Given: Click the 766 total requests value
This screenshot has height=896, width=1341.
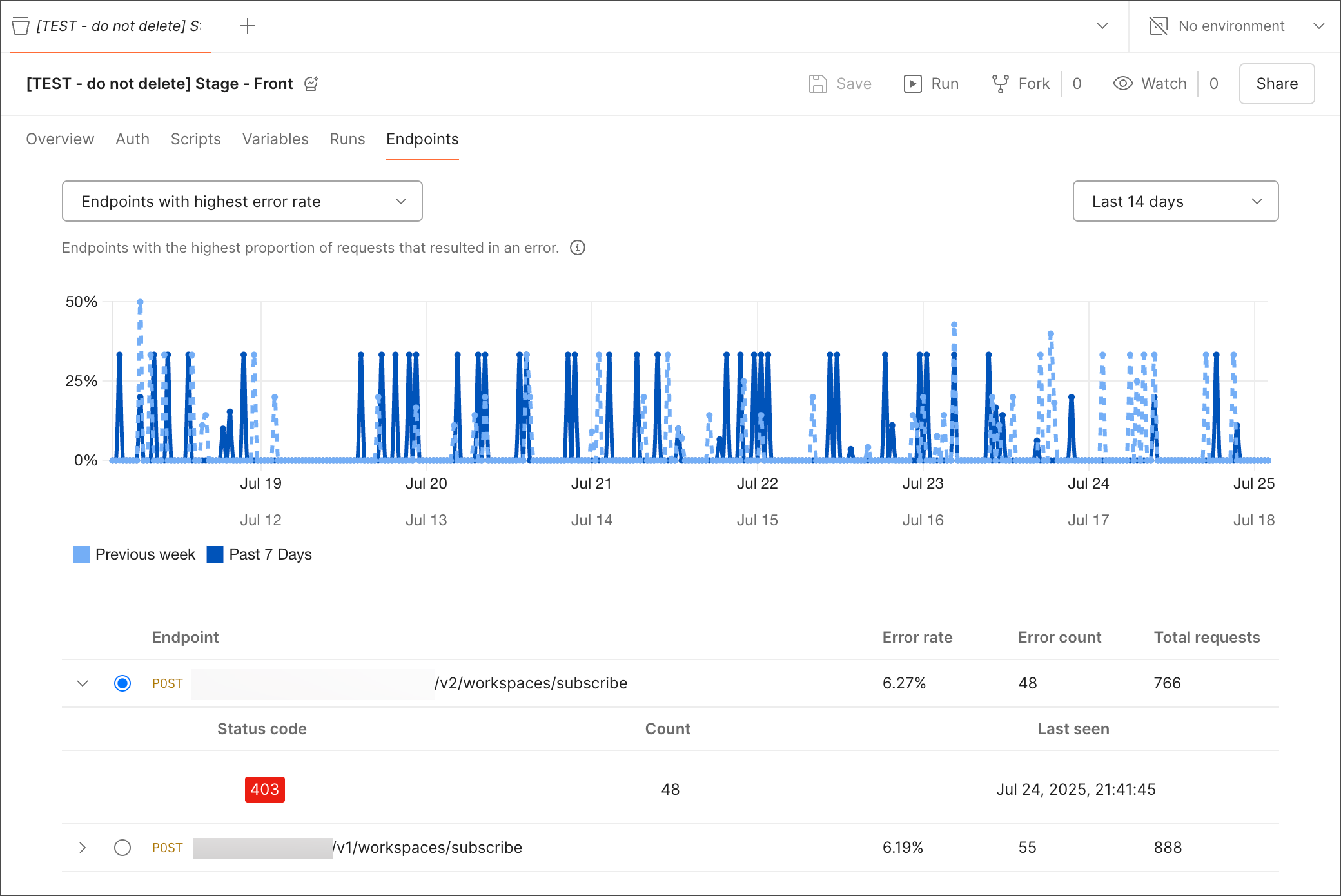Looking at the screenshot, I should coord(1167,683).
